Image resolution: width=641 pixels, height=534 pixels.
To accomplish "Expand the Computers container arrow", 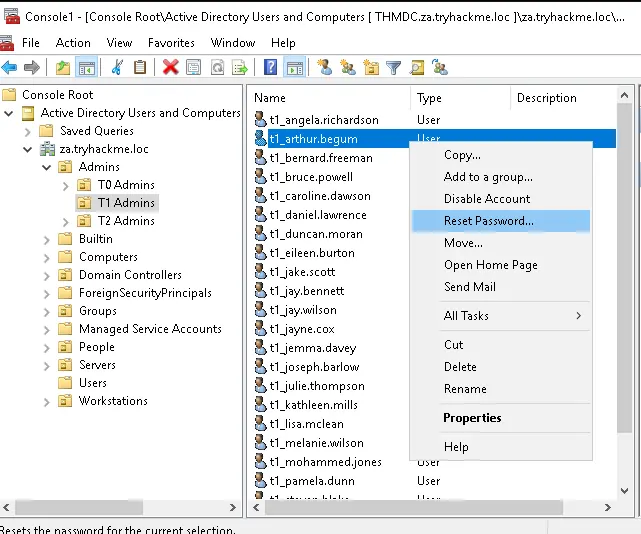I will [x=47, y=258].
